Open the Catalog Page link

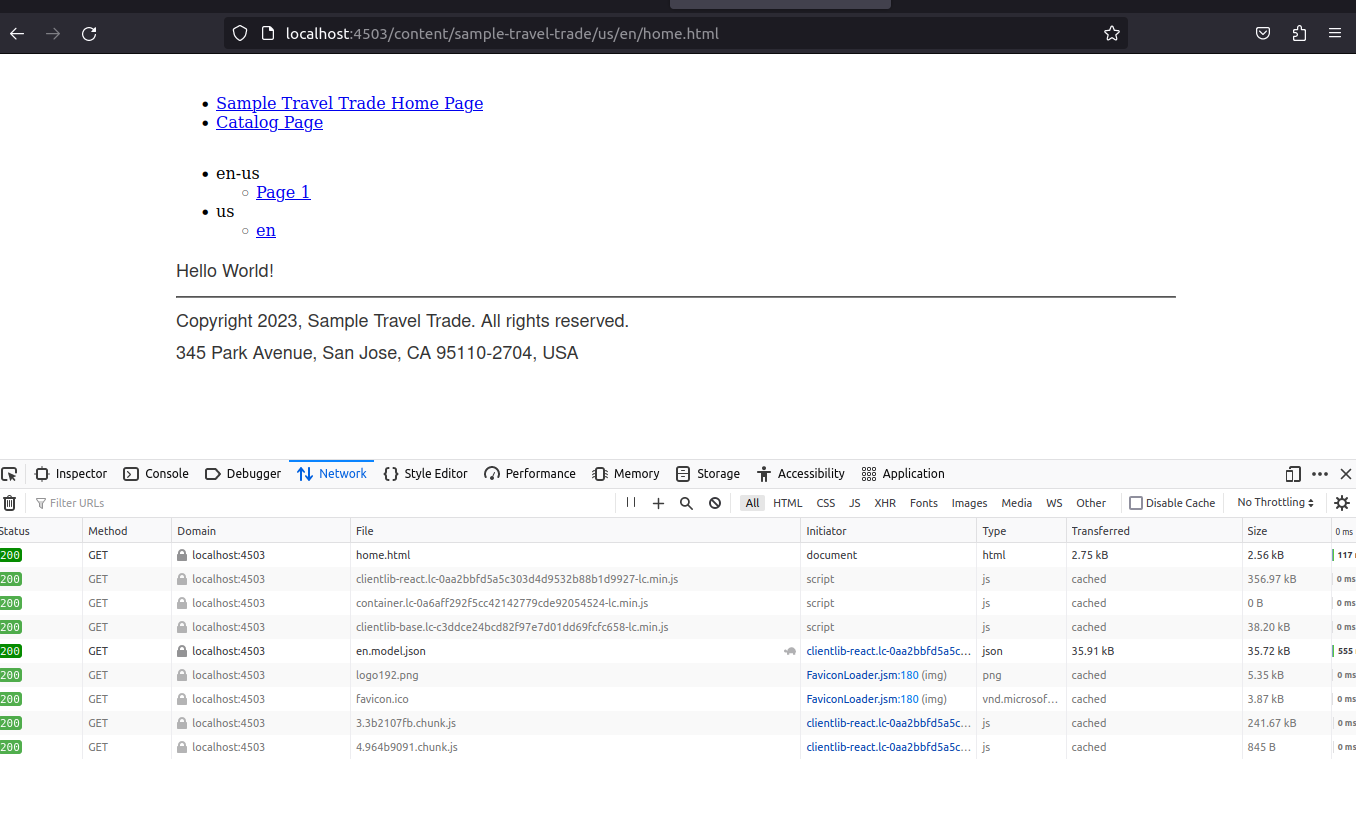click(x=269, y=122)
